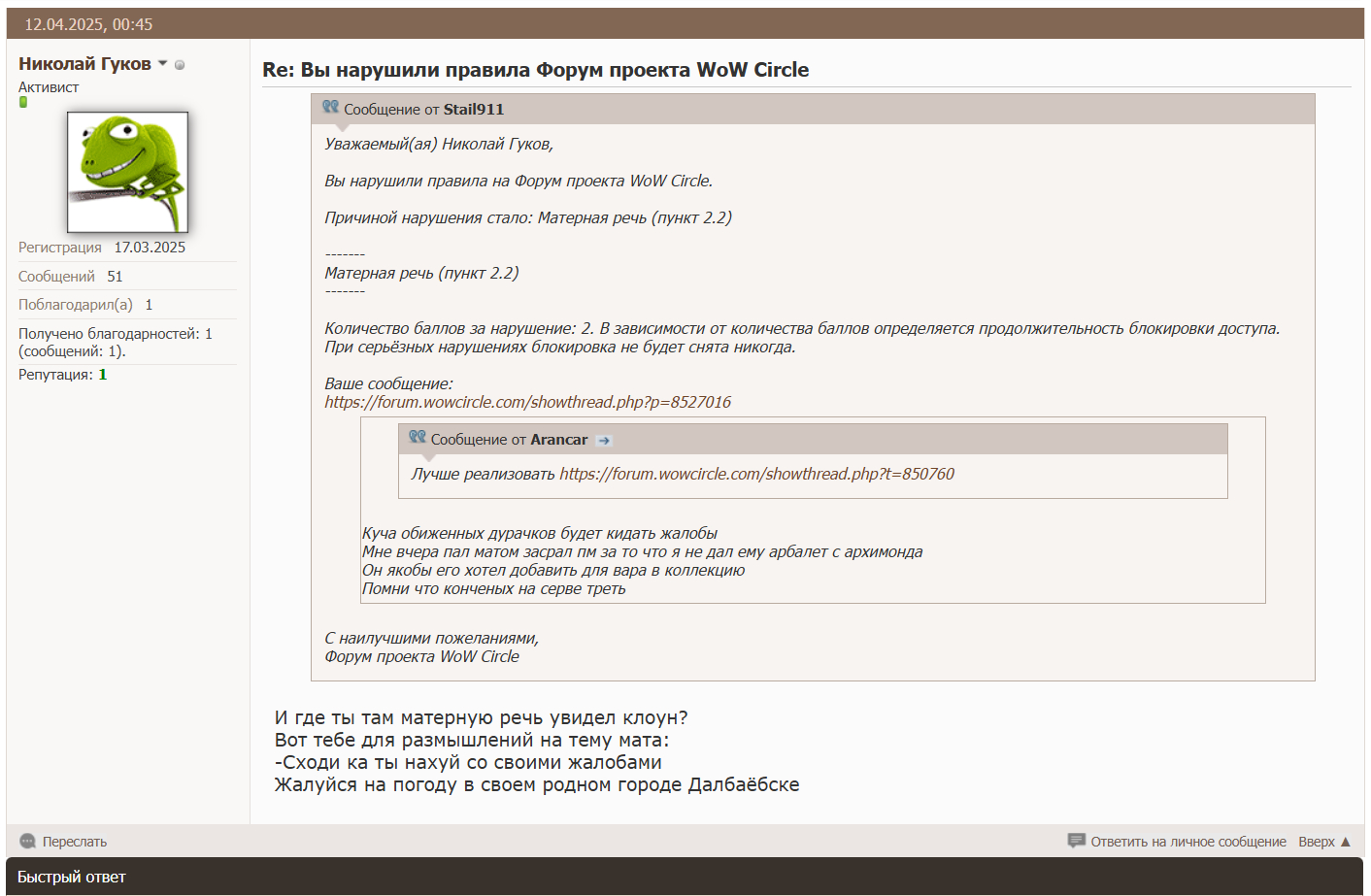Click the Переслать forward icon
1371x896 pixels.
tap(27, 842)
